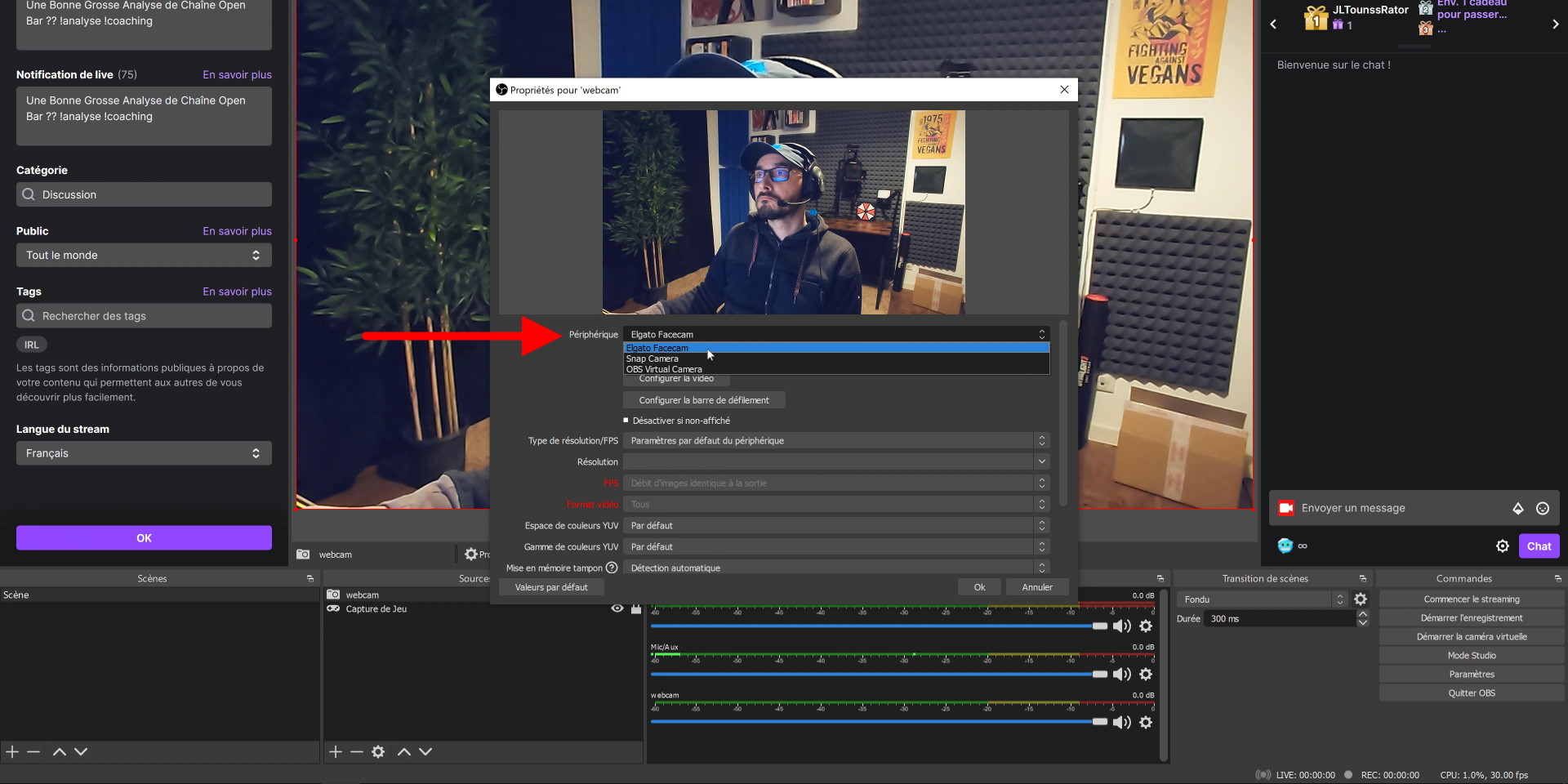Open chat settings gear icon
This screenshot has height=784, width=1568.
tap(1502, 546)
